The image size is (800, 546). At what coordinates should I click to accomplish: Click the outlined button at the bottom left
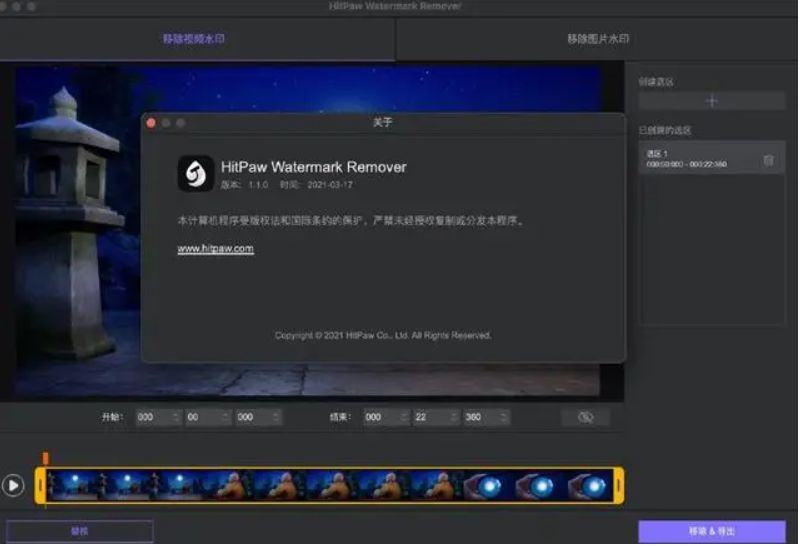(x=80, y=532)
